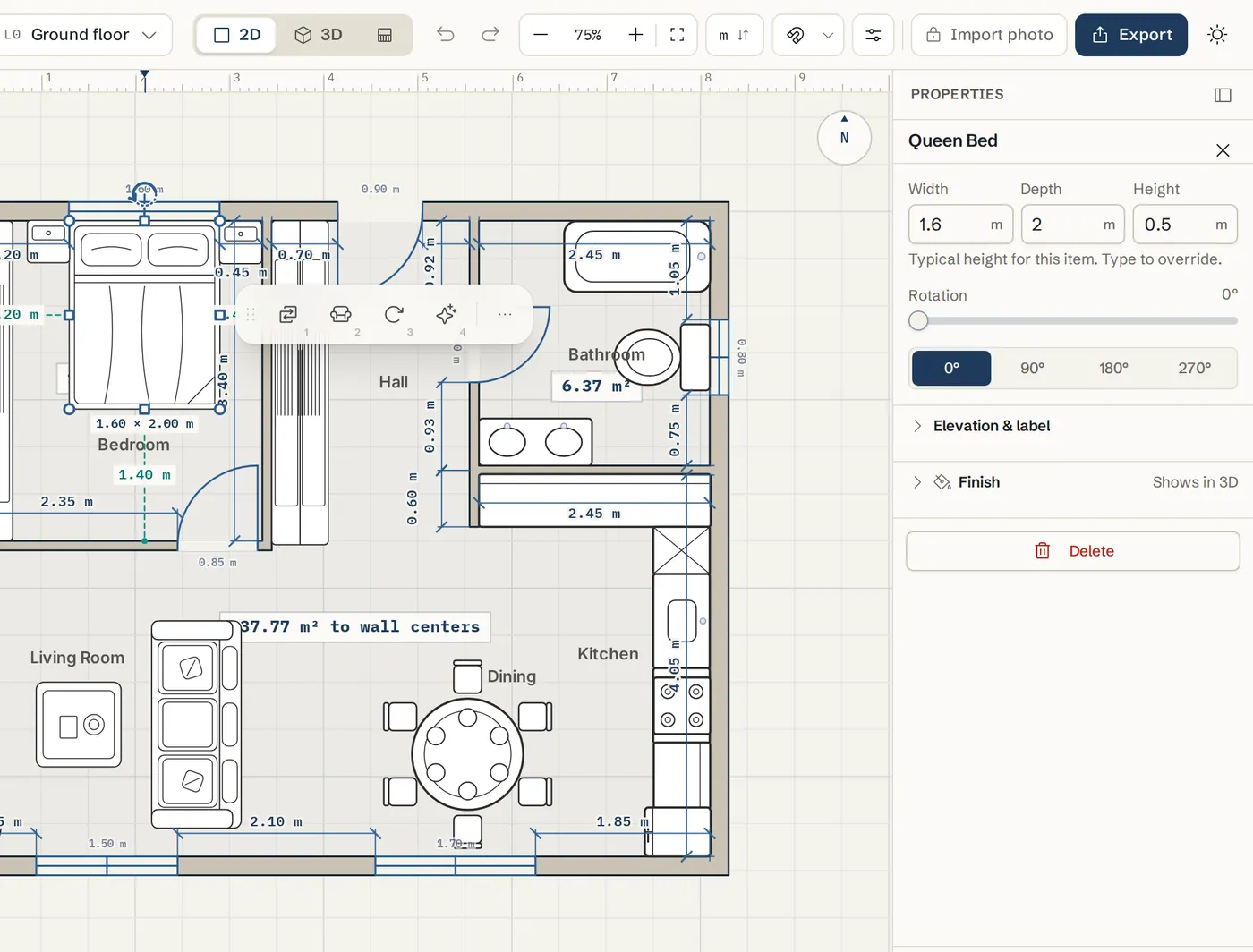Set rotation to 90°
The height and width of the screenshot is (952, 1253).
click(x=1032, y=368)
